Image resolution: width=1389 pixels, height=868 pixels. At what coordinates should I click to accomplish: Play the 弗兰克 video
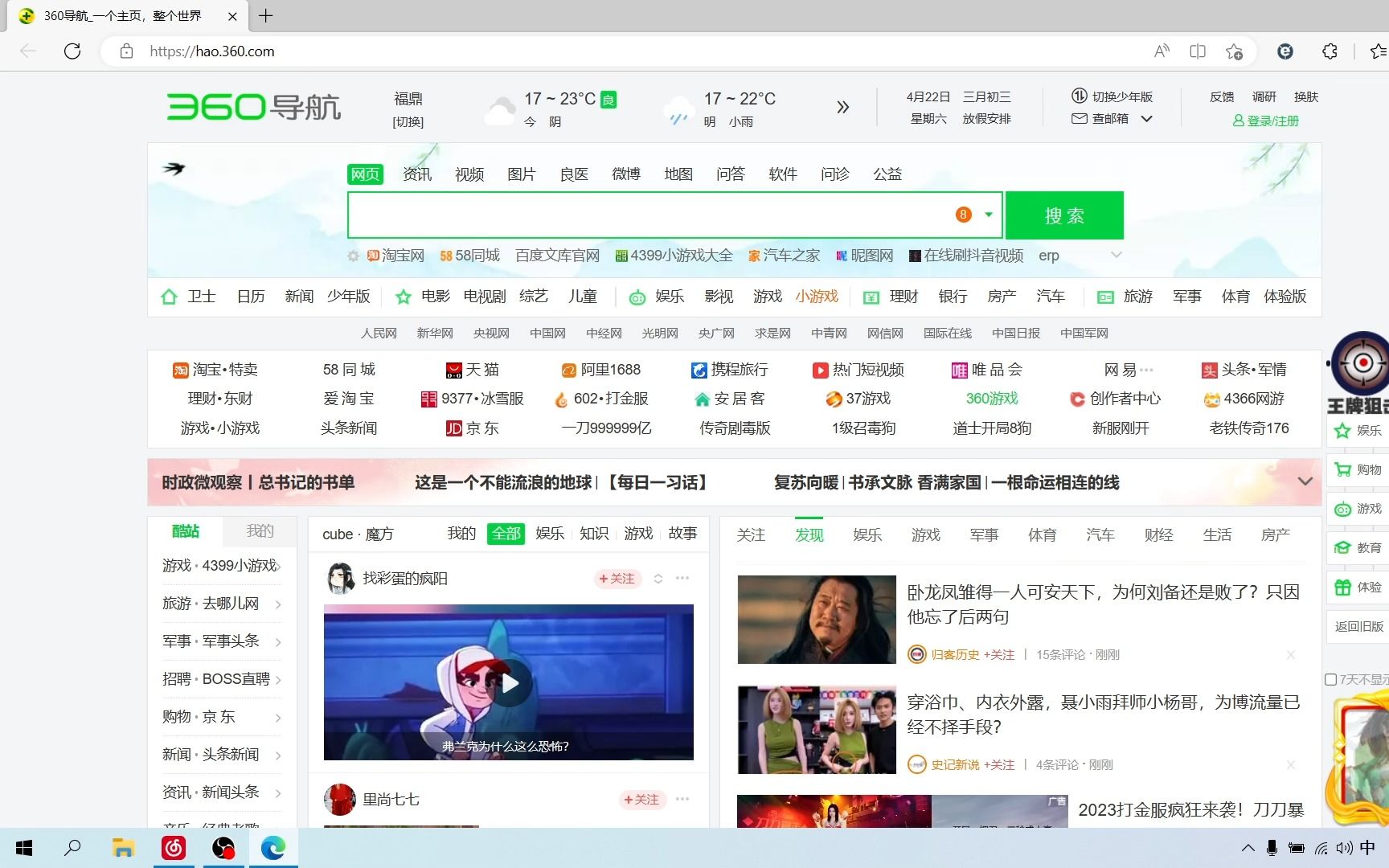[x=509, y=682]
